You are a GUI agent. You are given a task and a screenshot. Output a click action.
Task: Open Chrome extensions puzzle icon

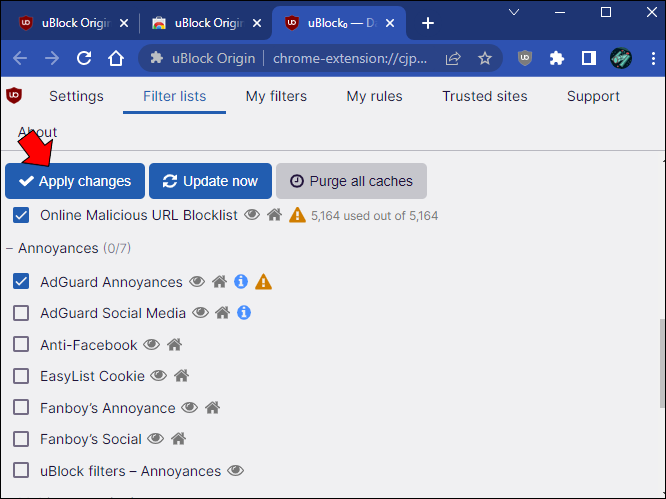click(557, 58)
